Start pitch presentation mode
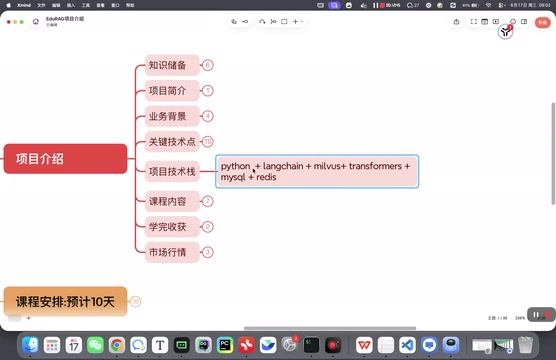The width and height of the screenshot is (556, 360). [x=496, y=22]
